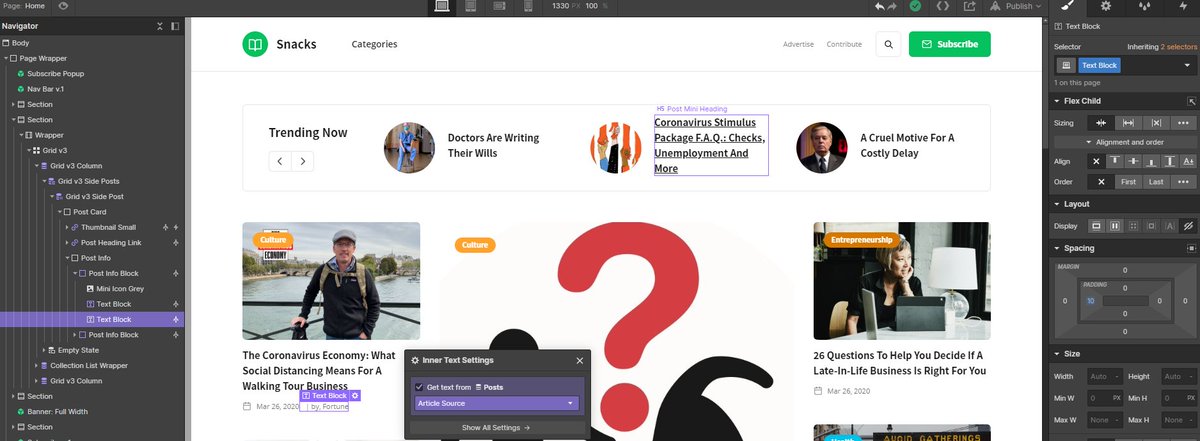Open the Style panel brush tab
The width and height of the screenshot is (1200, 441).
point(1067,6)
